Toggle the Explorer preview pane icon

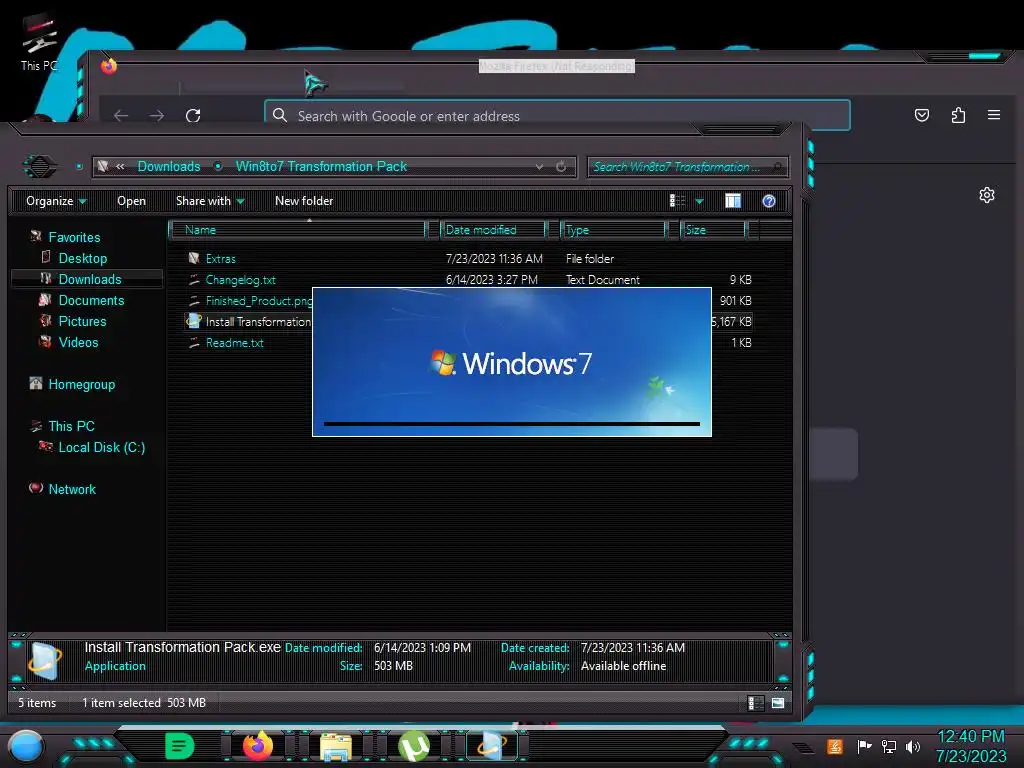(x=733, y=200)
